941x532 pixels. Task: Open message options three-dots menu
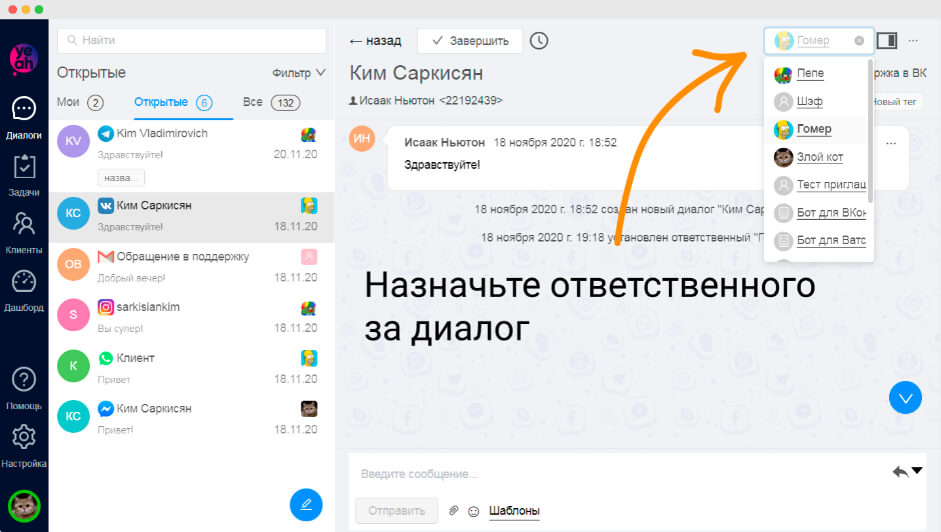tap(891, 144)
